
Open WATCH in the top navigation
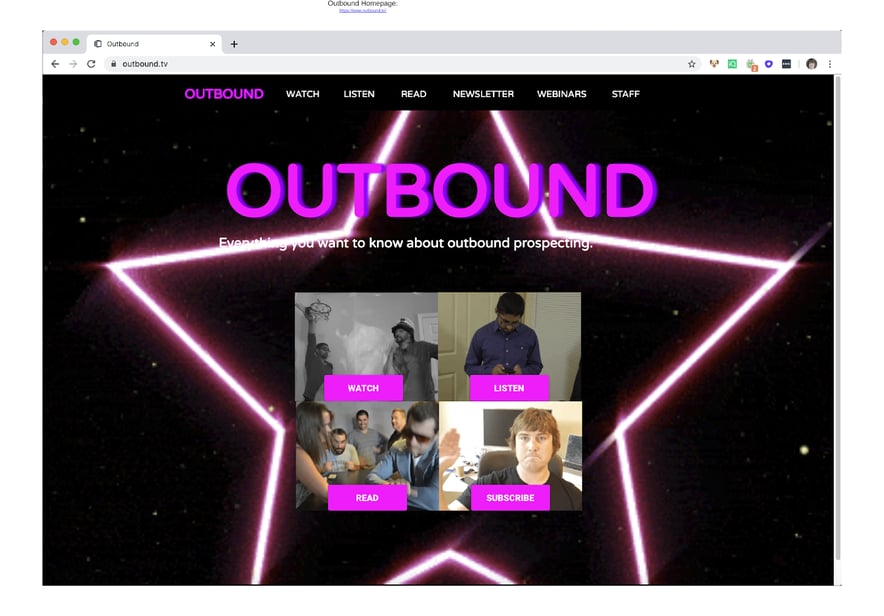click(x=303, y=94)
